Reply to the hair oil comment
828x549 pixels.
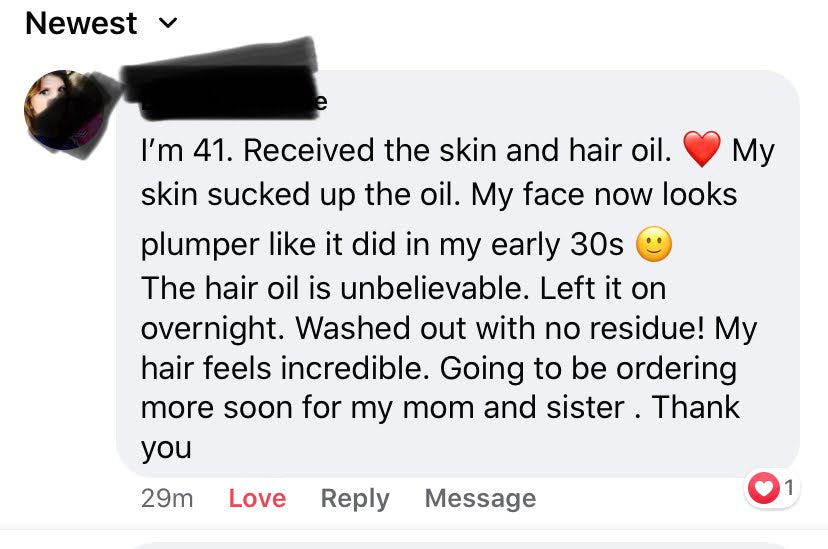(355, 498)
